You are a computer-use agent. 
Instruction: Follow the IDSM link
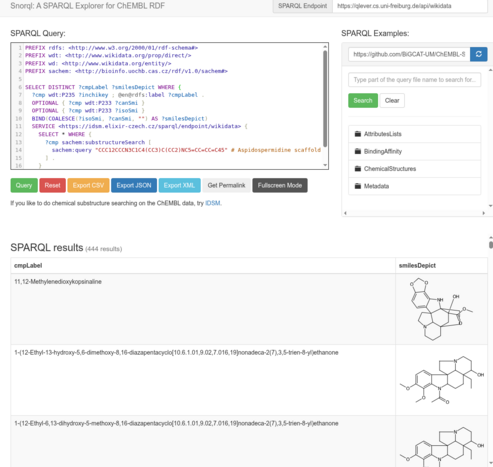click(x=213, y=203)
